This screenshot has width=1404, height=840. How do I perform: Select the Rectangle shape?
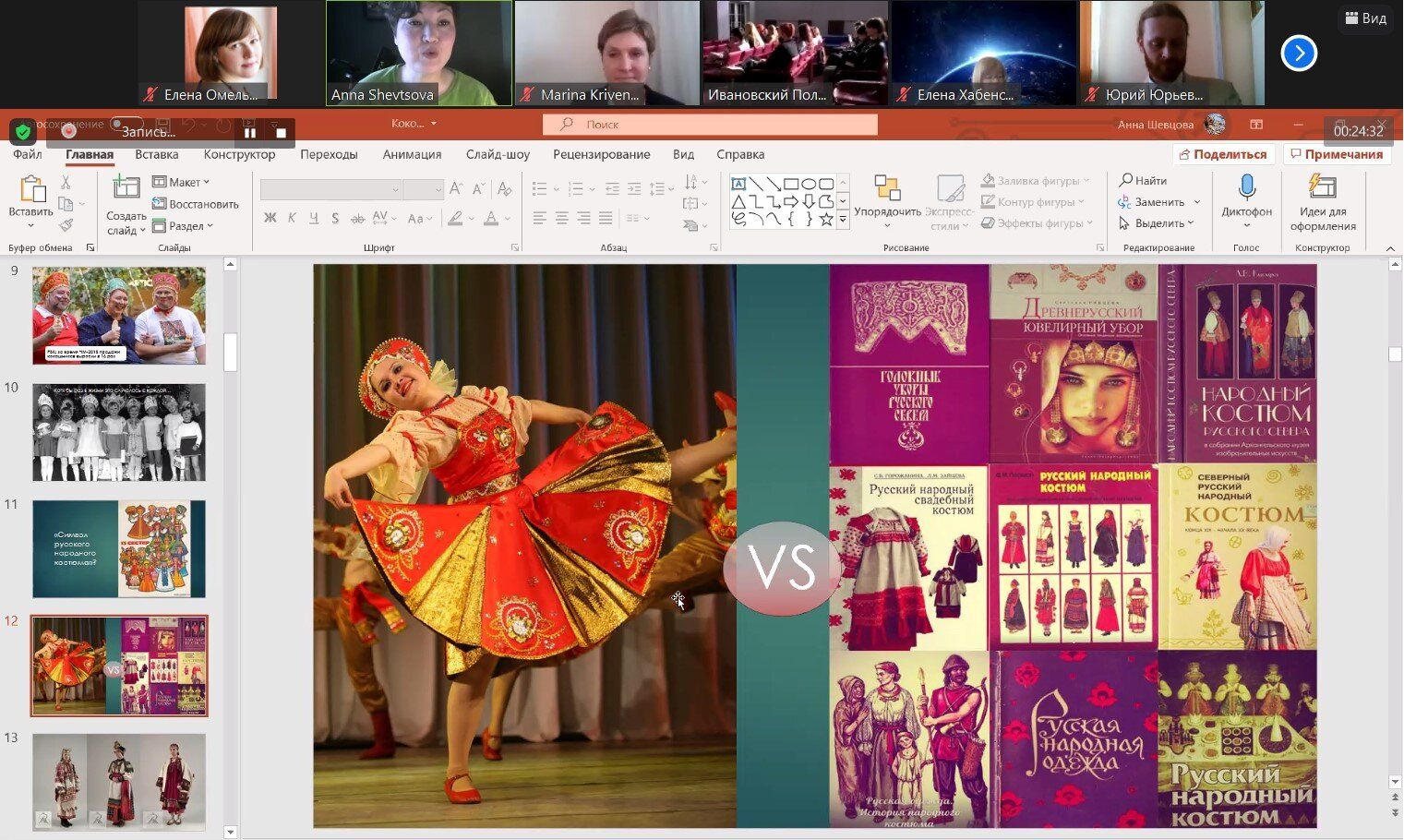click(791, 184)
